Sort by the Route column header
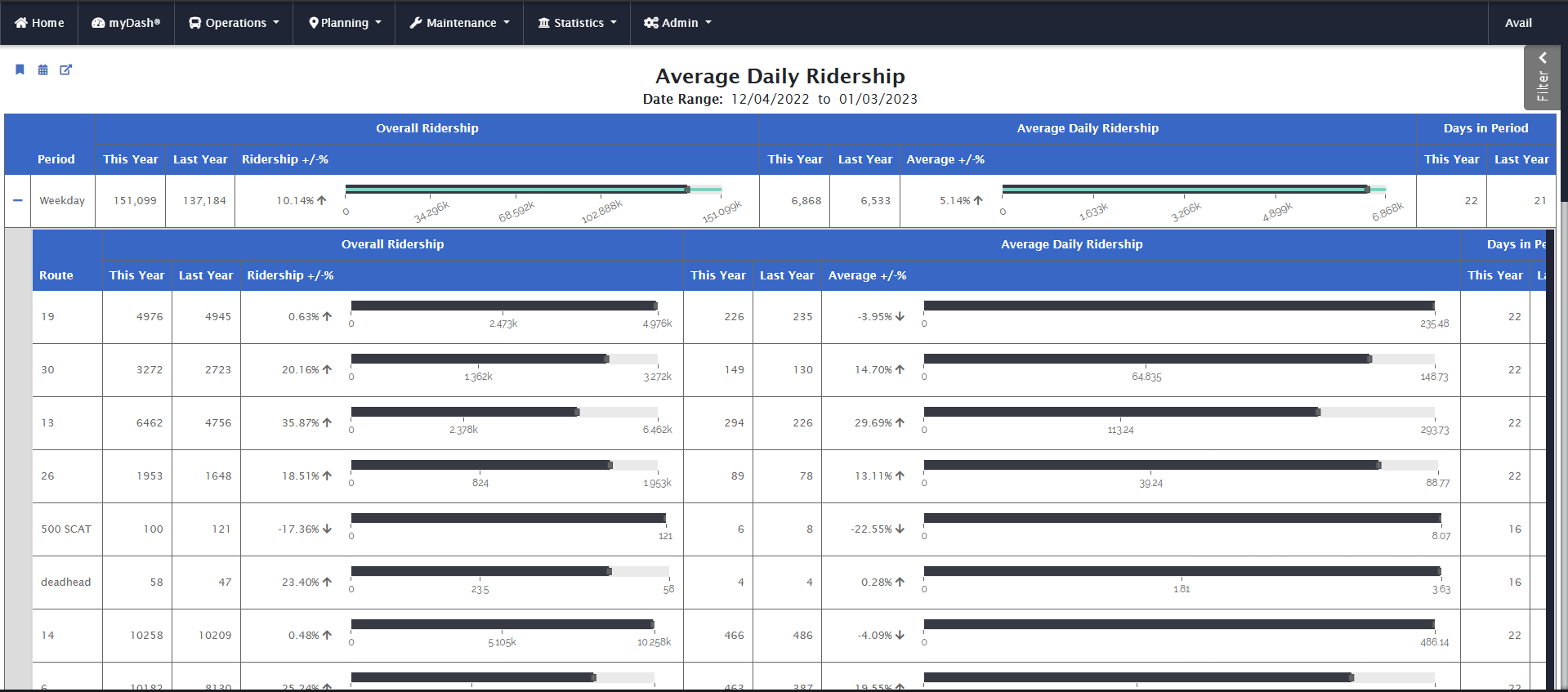1568x692 pixels. pyautogui.click(x=56, y=275)
